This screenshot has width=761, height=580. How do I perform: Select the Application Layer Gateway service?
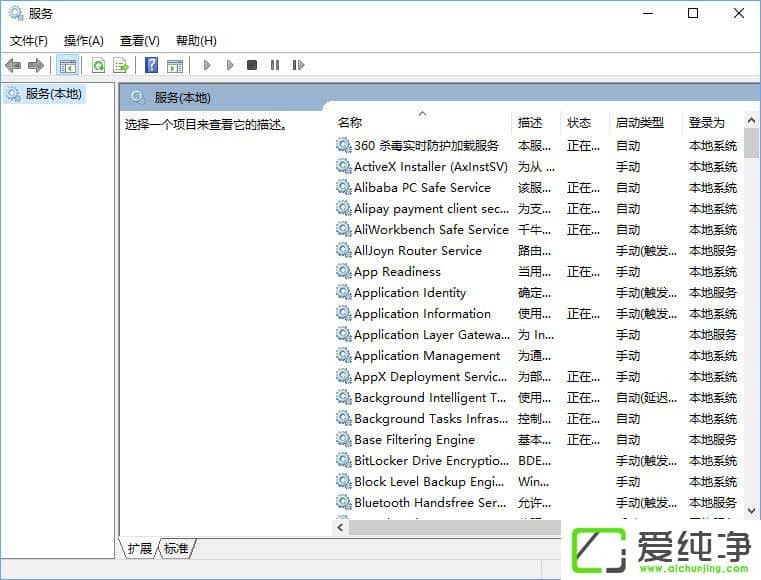537,334
